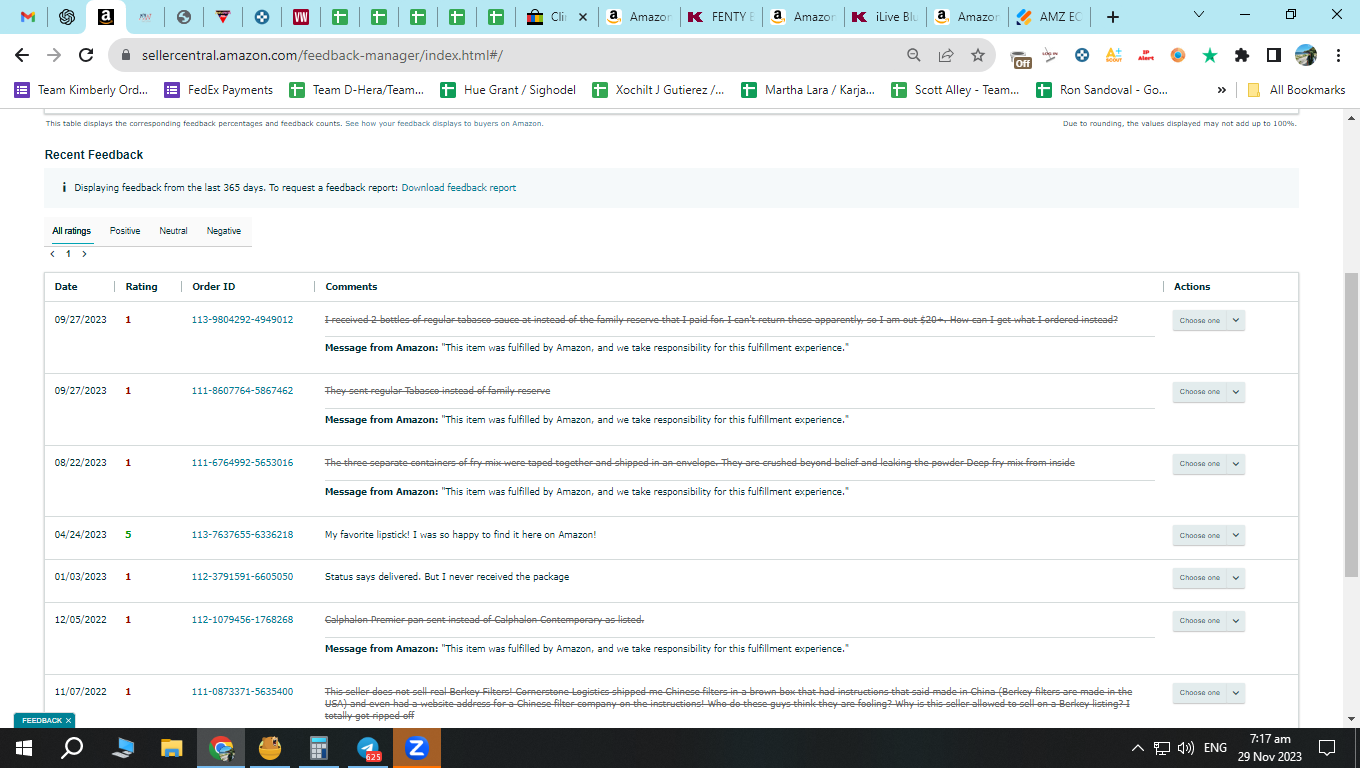Open Choose one dropdown for 01/03/2023 feedback
This screenshot has height=768, width=1360.
point(1208,578)
